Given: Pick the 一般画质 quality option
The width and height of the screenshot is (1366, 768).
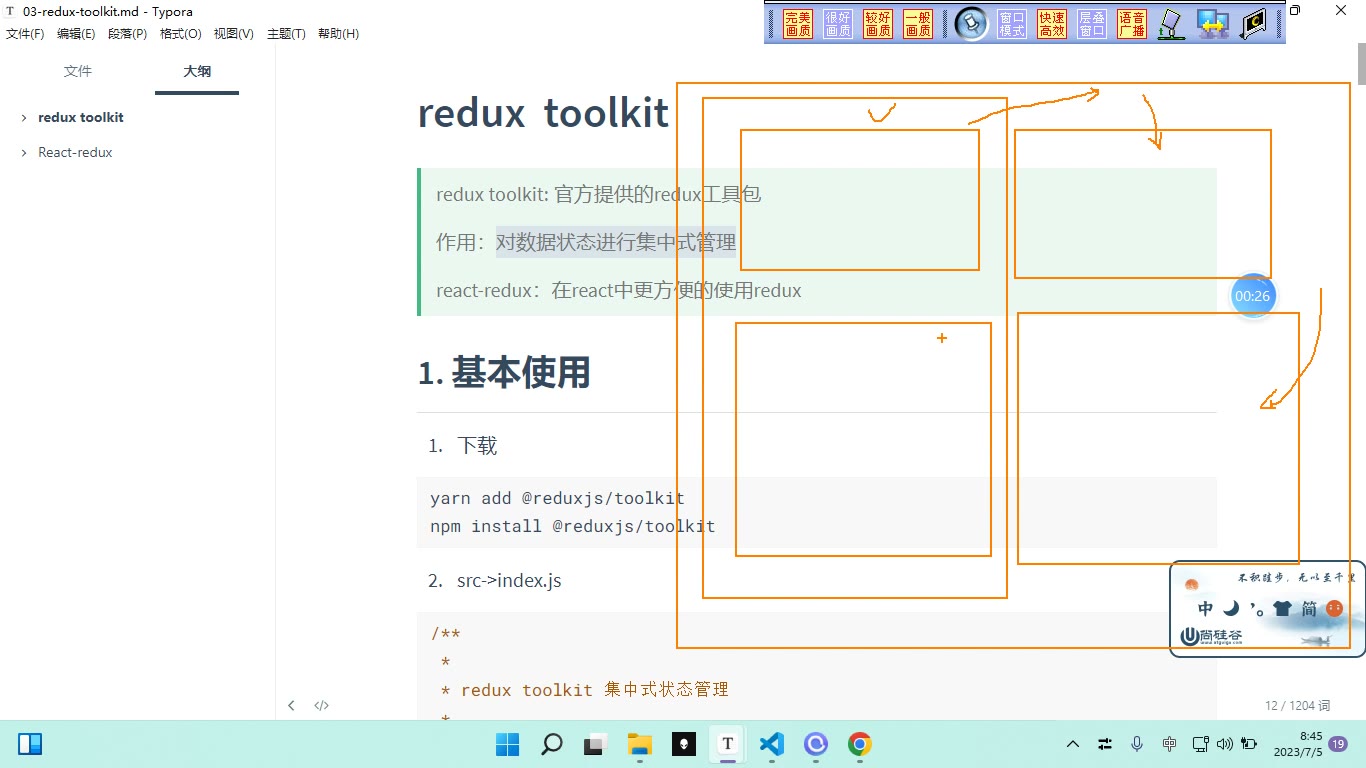Looking at the screenshot, I should click(918, 24).
